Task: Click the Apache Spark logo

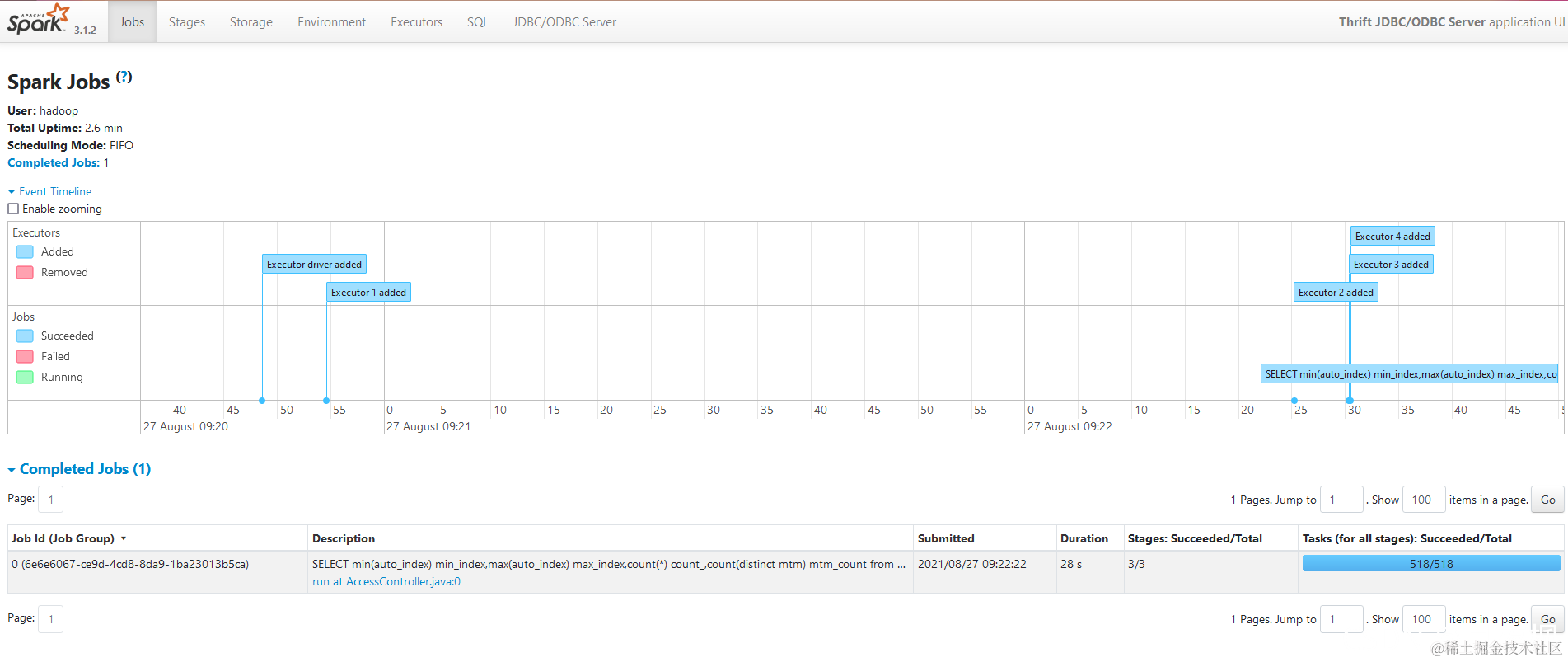Action: click(x=39, y=19)
